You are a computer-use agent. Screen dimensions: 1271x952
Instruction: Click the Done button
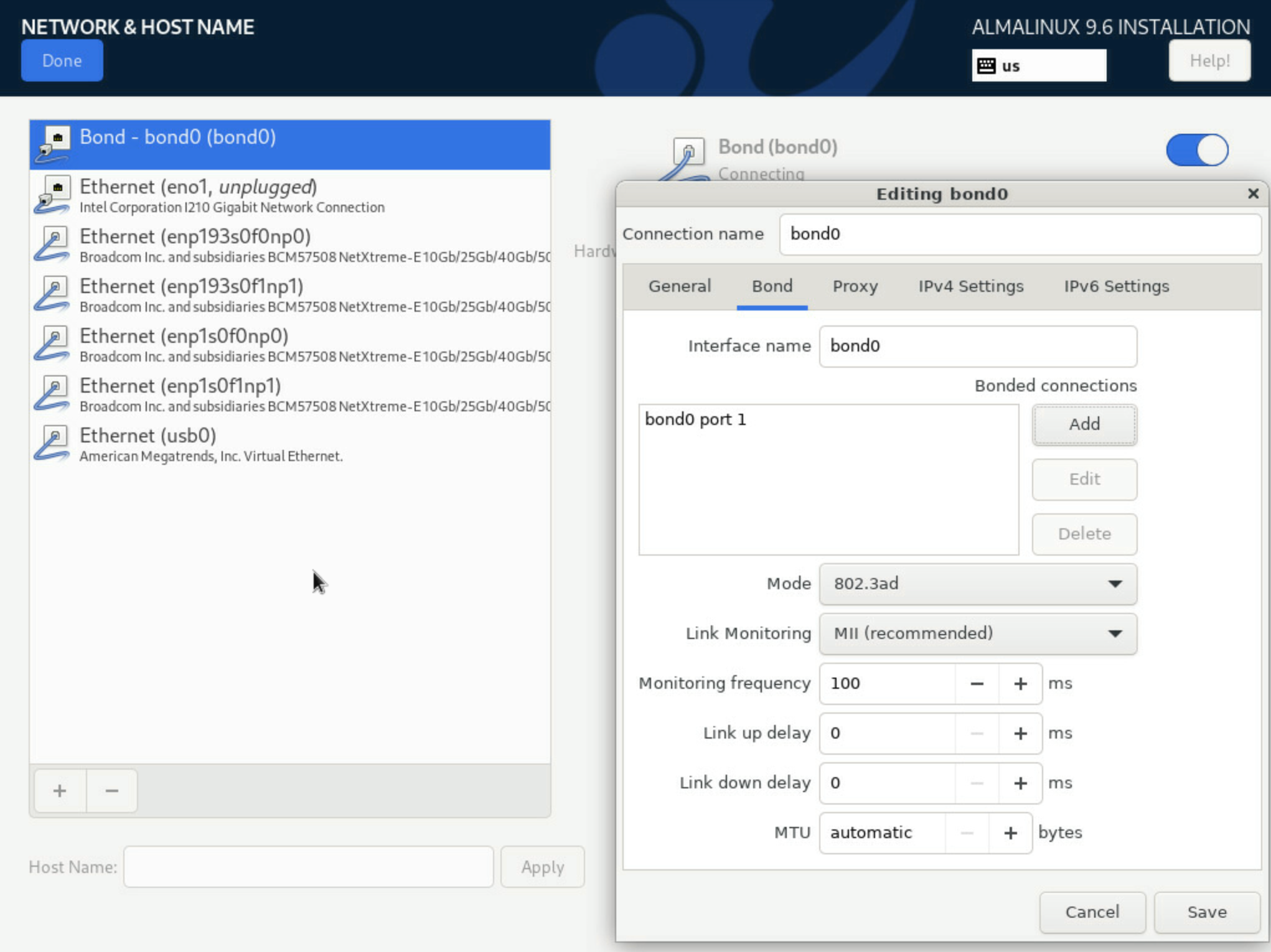click(62, 60)
